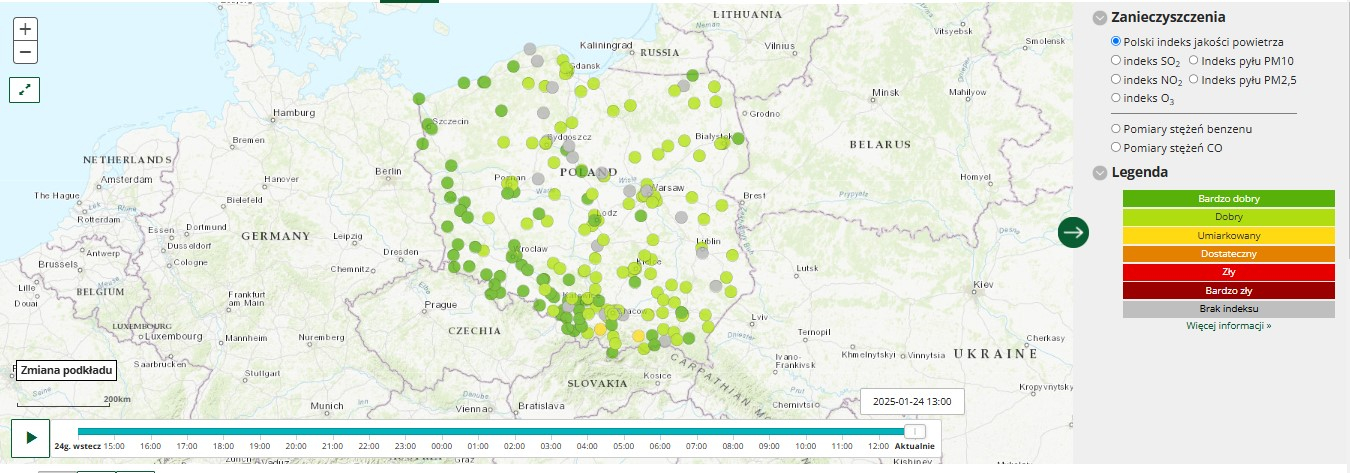Viewport: 1350px width, 473px height.
Task: Jump to 03:00 on the timeline
Action: 551,446
